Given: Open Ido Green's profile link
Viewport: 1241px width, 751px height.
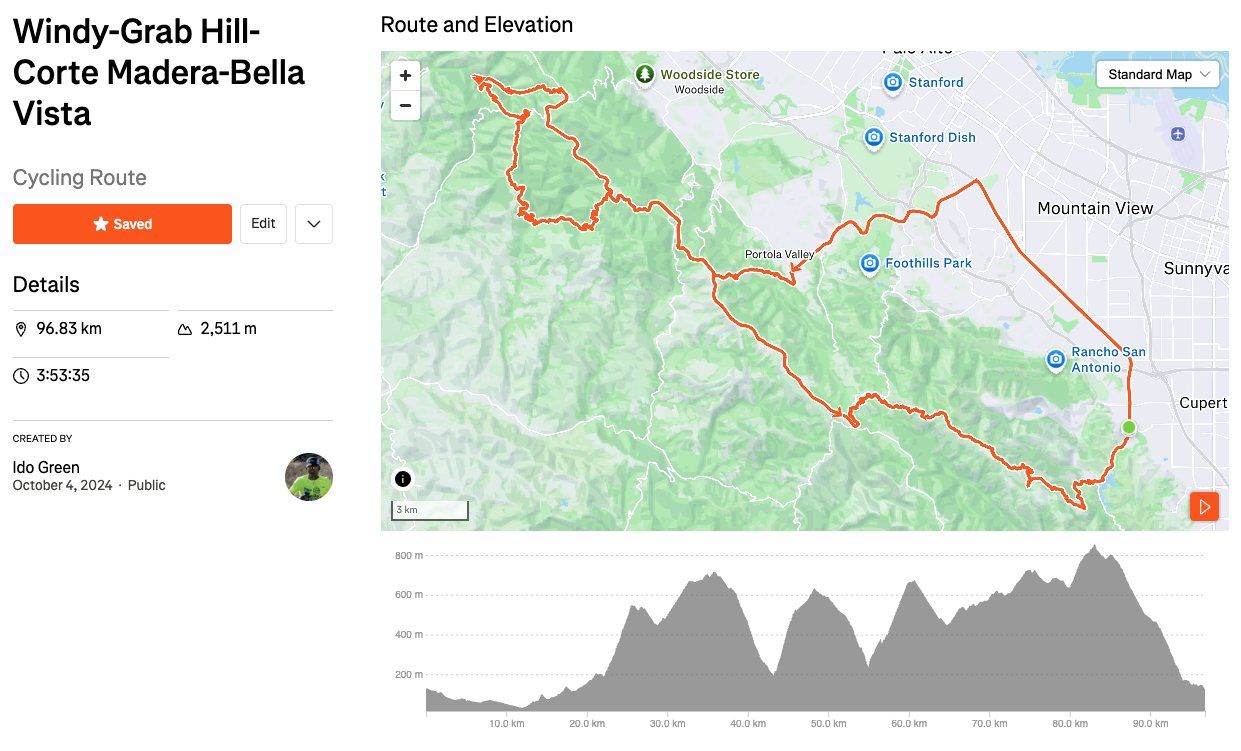Looking at the screenshot, I should pyautogui.click(x=46, y=467).
